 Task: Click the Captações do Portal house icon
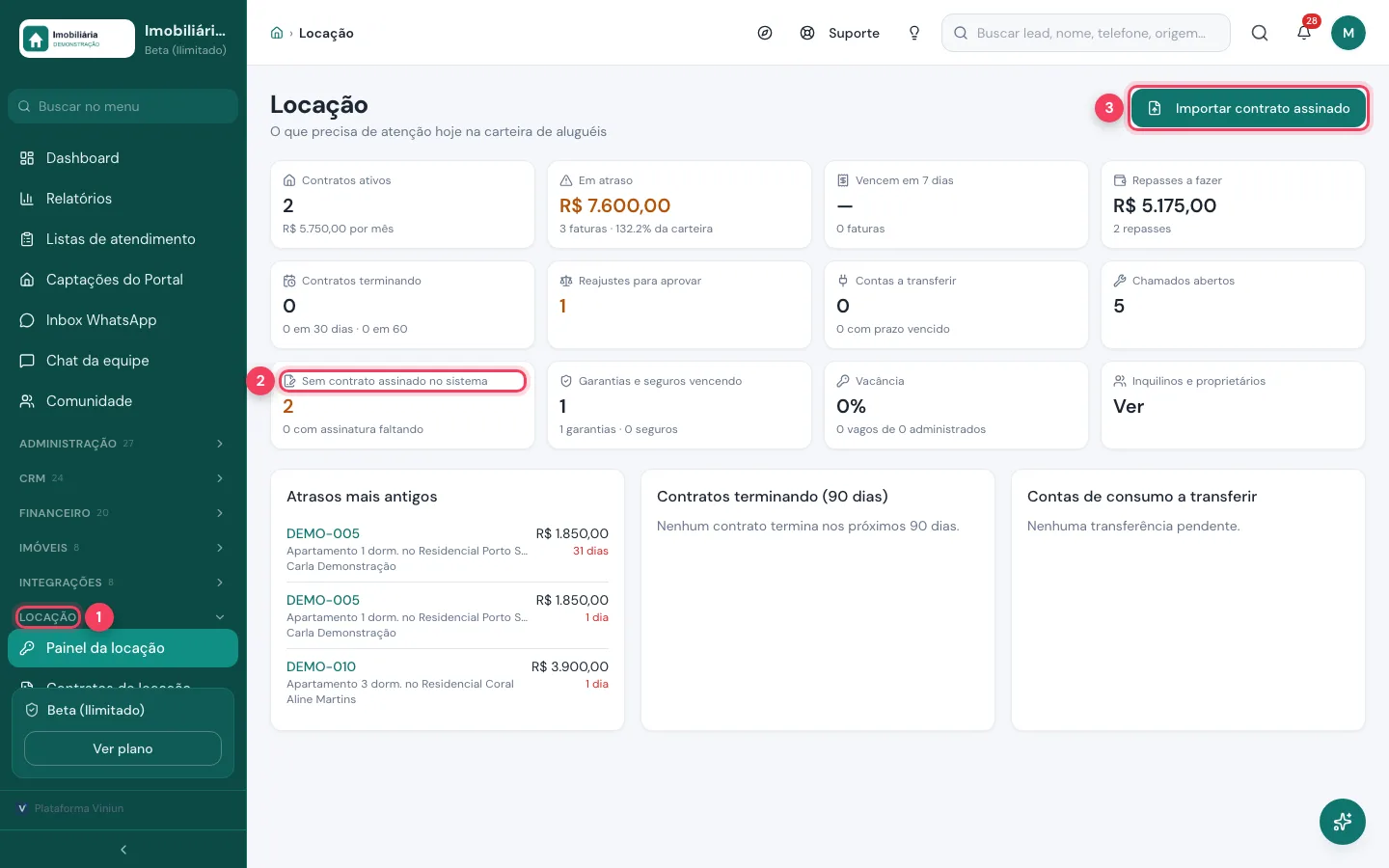tap(27, 280)
